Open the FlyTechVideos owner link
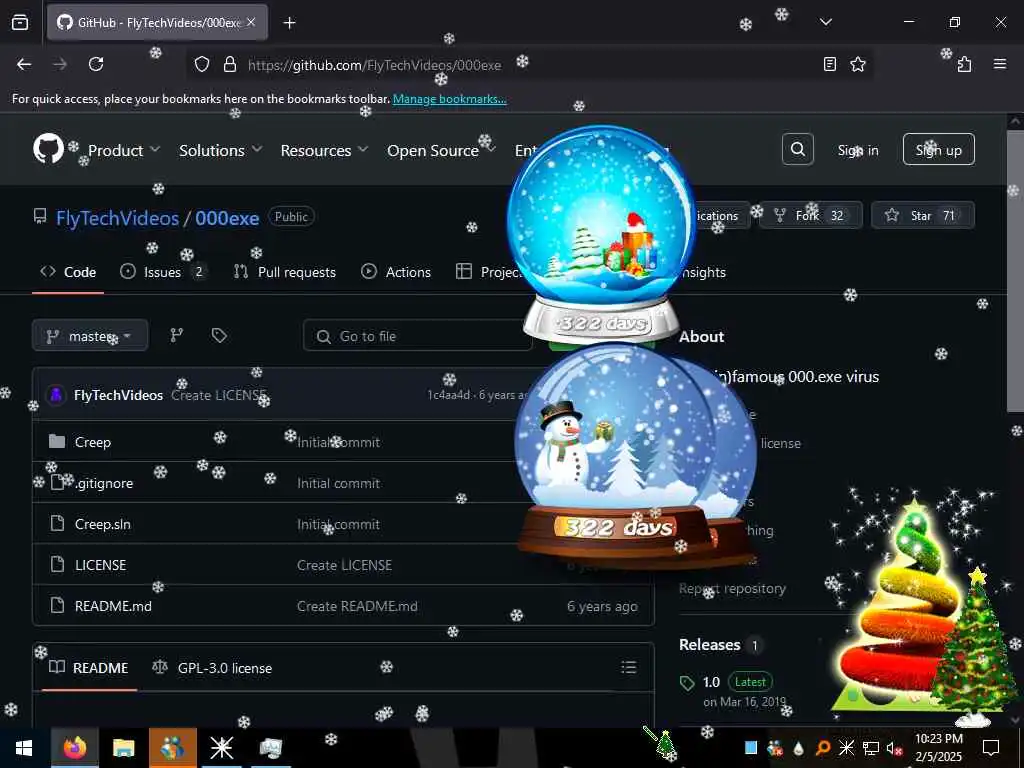The height and width of the screenshot is (768, 1024). coord(118,218)
